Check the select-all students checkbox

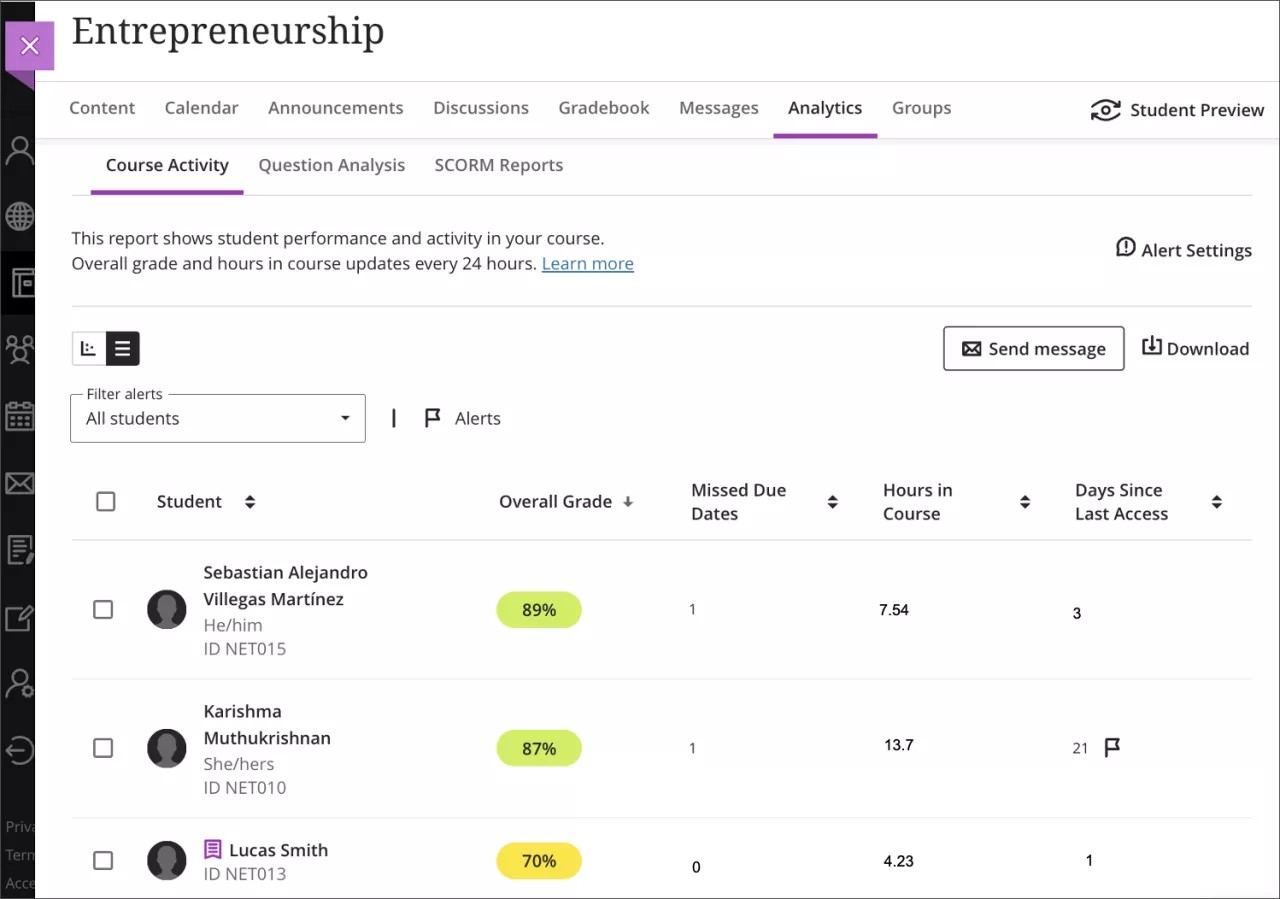tap(106, 502)
